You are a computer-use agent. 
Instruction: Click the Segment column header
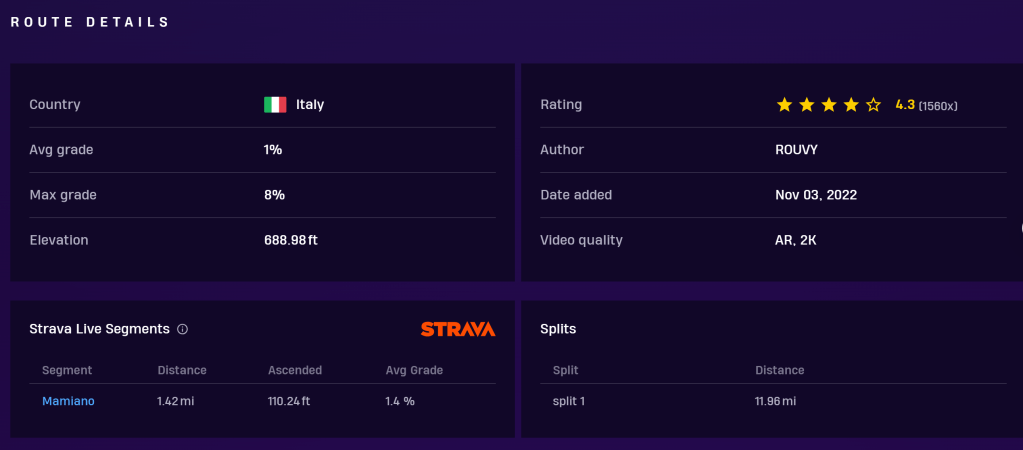pos(67,370)
